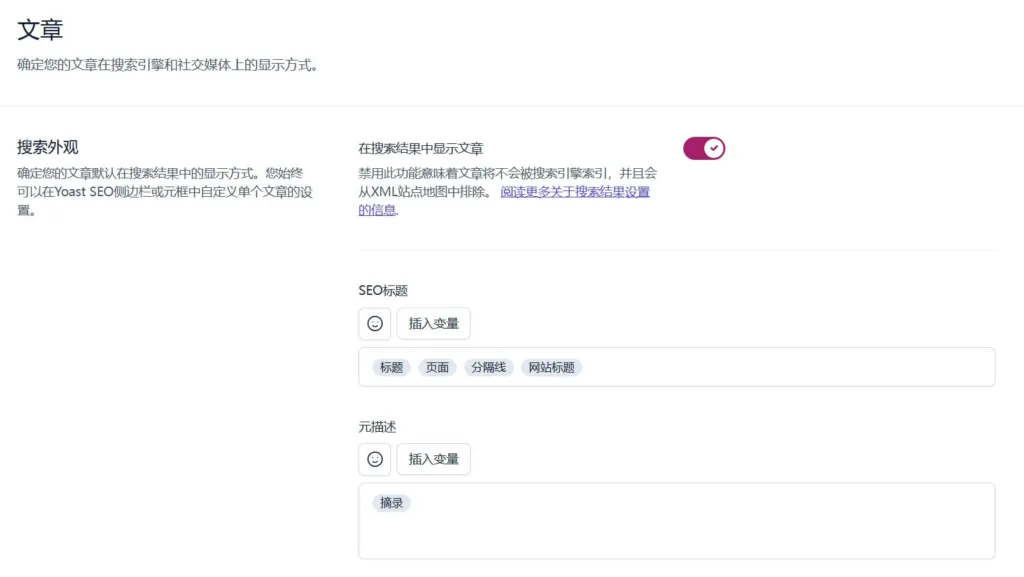The height and width of the screenshot is (577, 1024).
Task: Open the emoji picker for 元描述
Action: 374,459
